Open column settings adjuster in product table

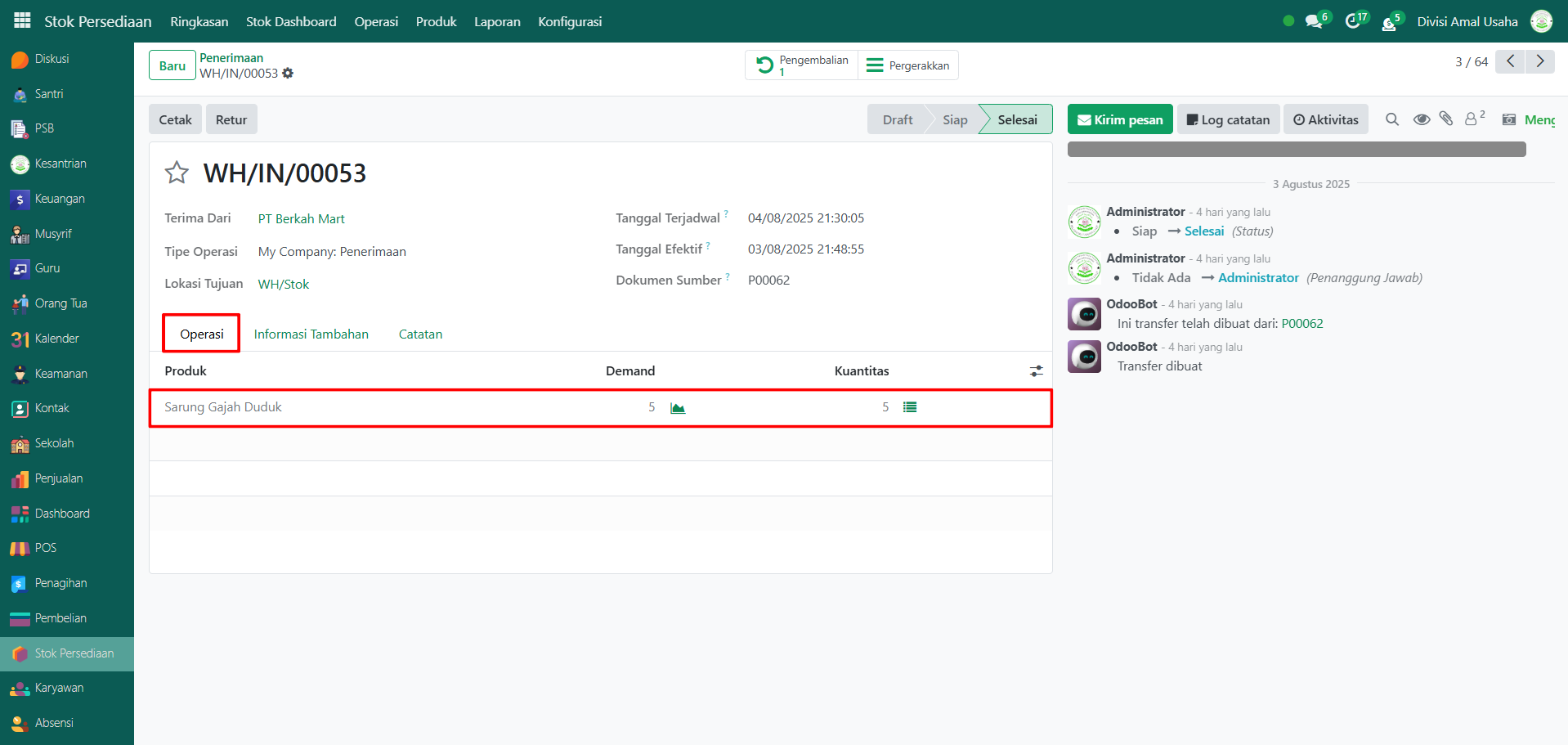pos(1036,371)
